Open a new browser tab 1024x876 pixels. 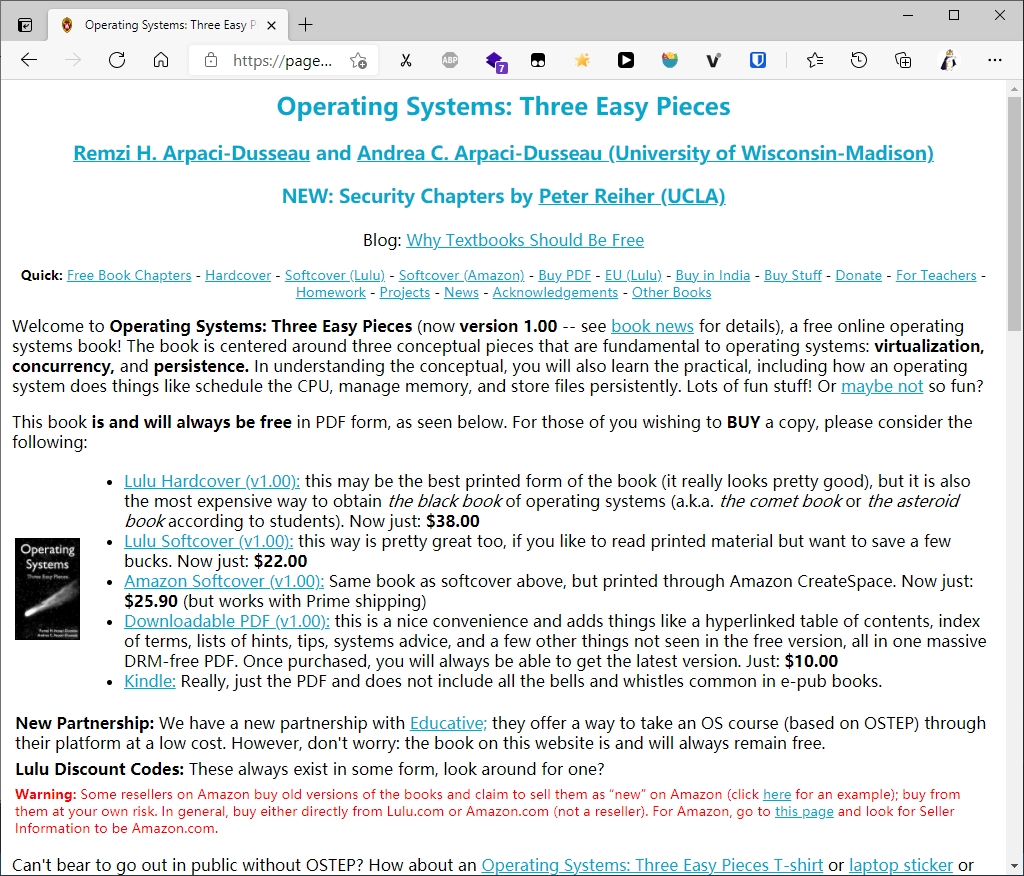[305, 25]
